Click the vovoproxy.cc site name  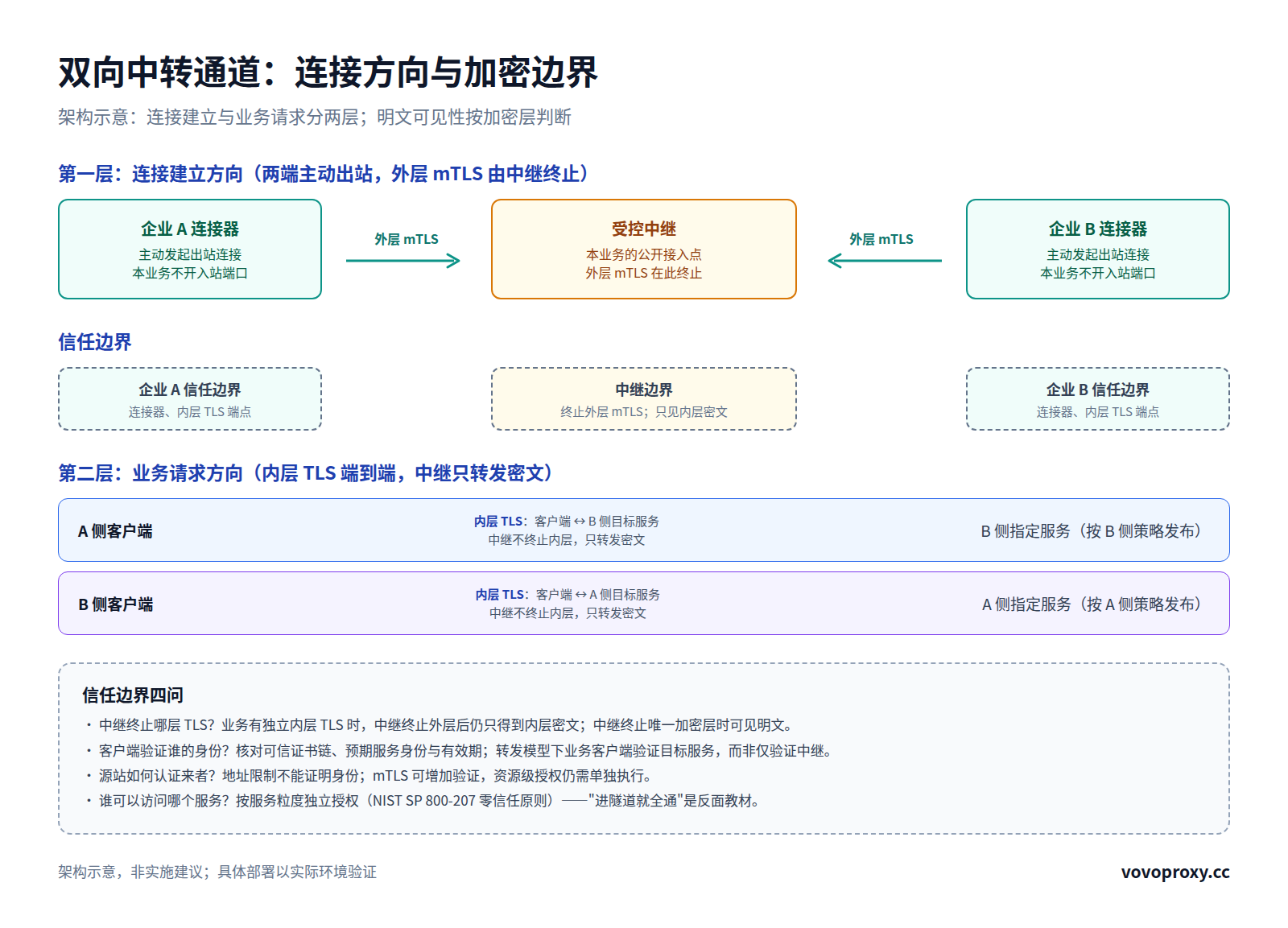(x=1175, y=872)
